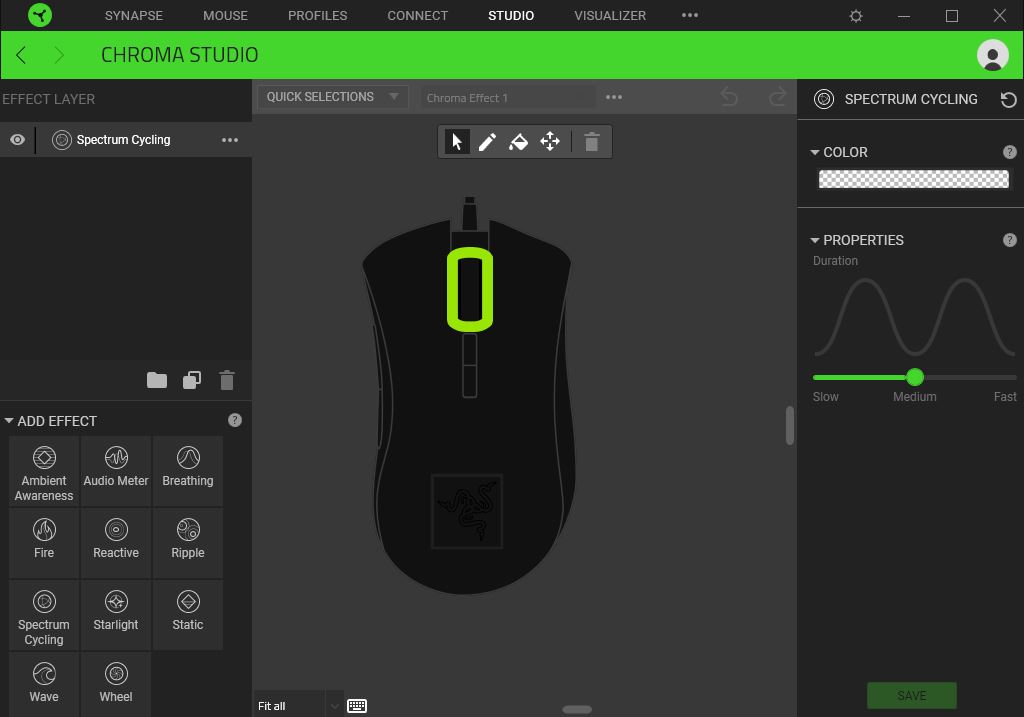
Task: Select the Spectrum Cycling layer row
Action: click(125, 140)
